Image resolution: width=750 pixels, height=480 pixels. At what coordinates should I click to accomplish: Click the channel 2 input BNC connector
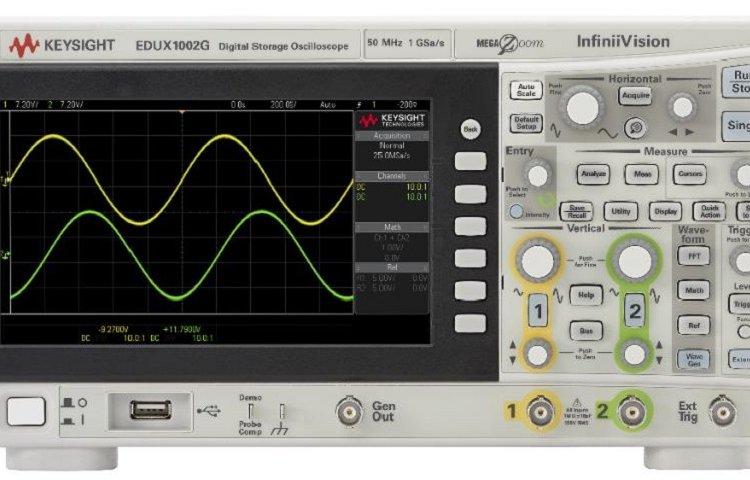pyautogui.click(x=631, y=410)
